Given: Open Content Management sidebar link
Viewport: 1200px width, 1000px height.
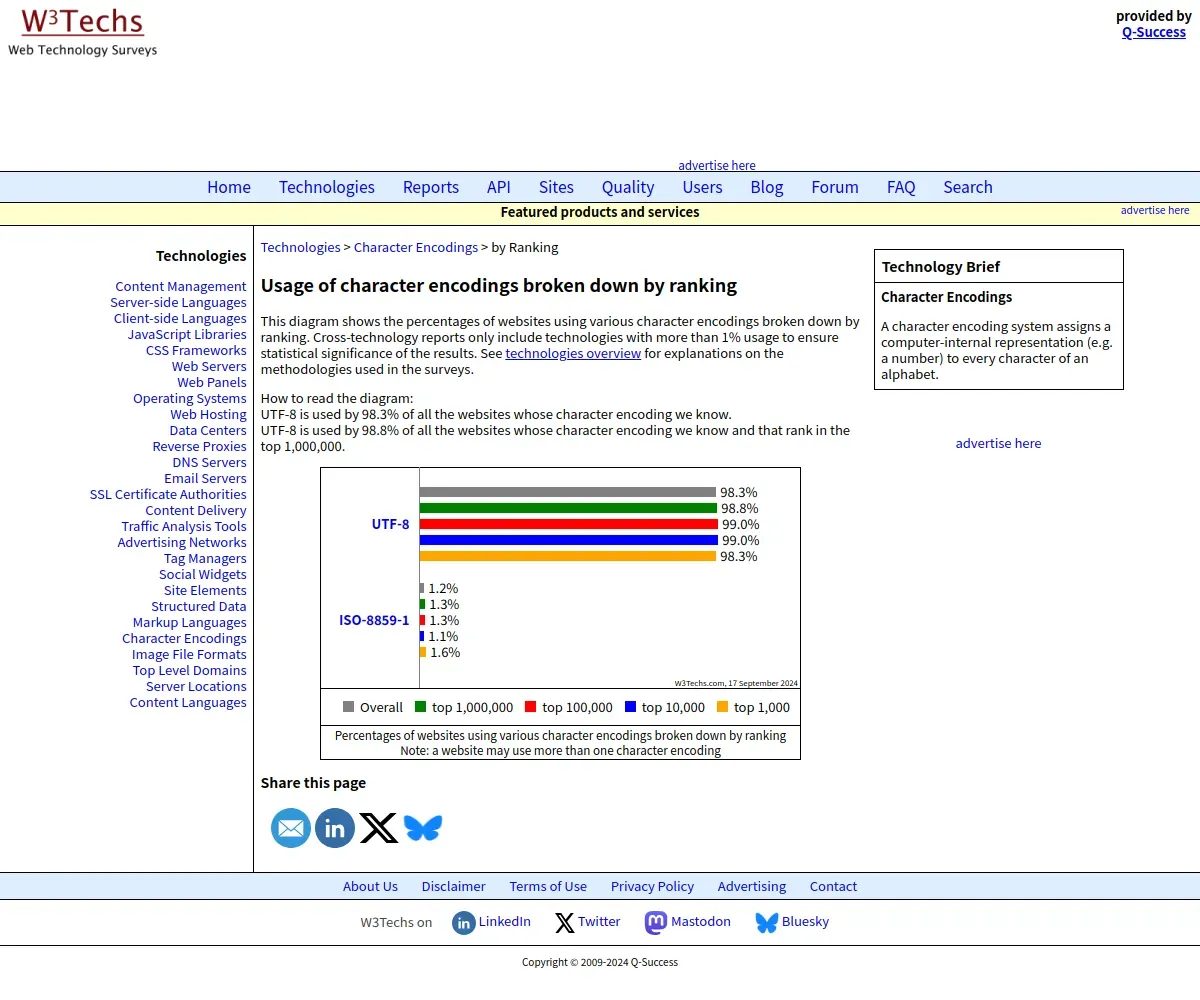Looking at the screenshot, I should (x=181, y=286).
